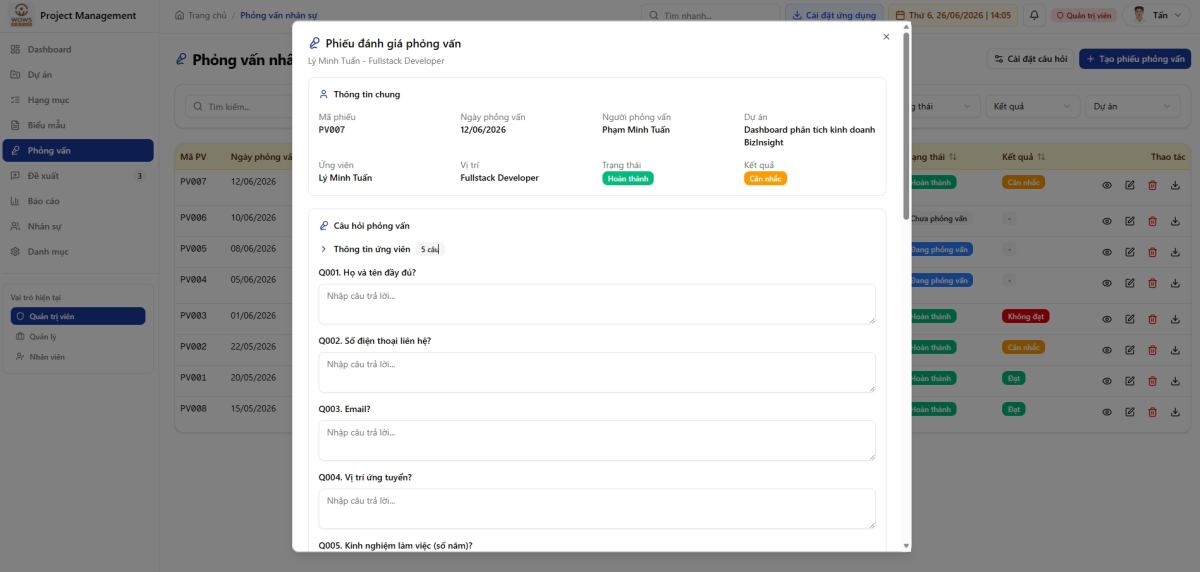
Task: Select the Quản trị viên role
Action: point(78,316)
